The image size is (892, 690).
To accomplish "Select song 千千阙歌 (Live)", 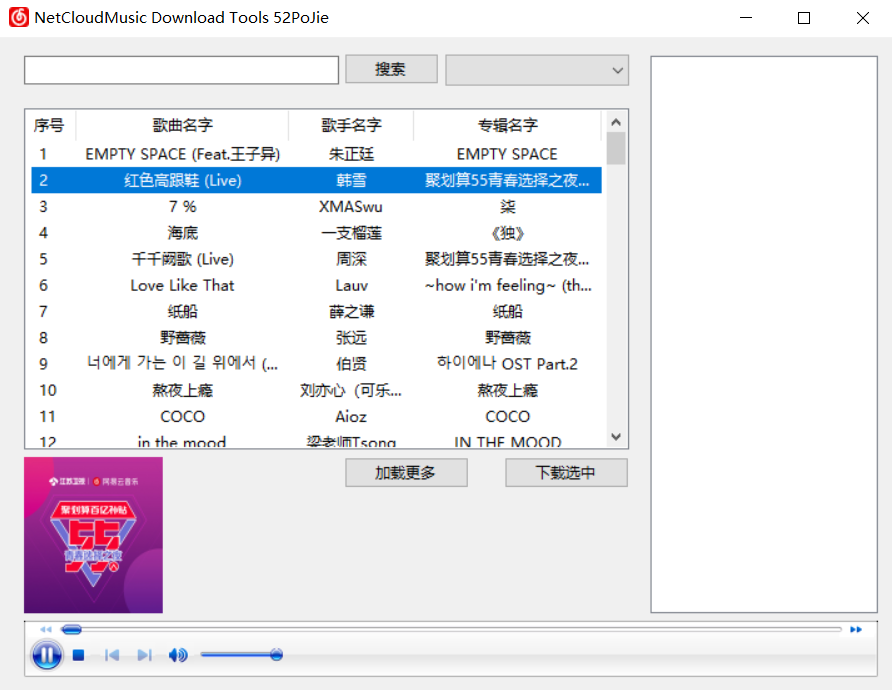I will pyautogui.click(x=183, y=259).
